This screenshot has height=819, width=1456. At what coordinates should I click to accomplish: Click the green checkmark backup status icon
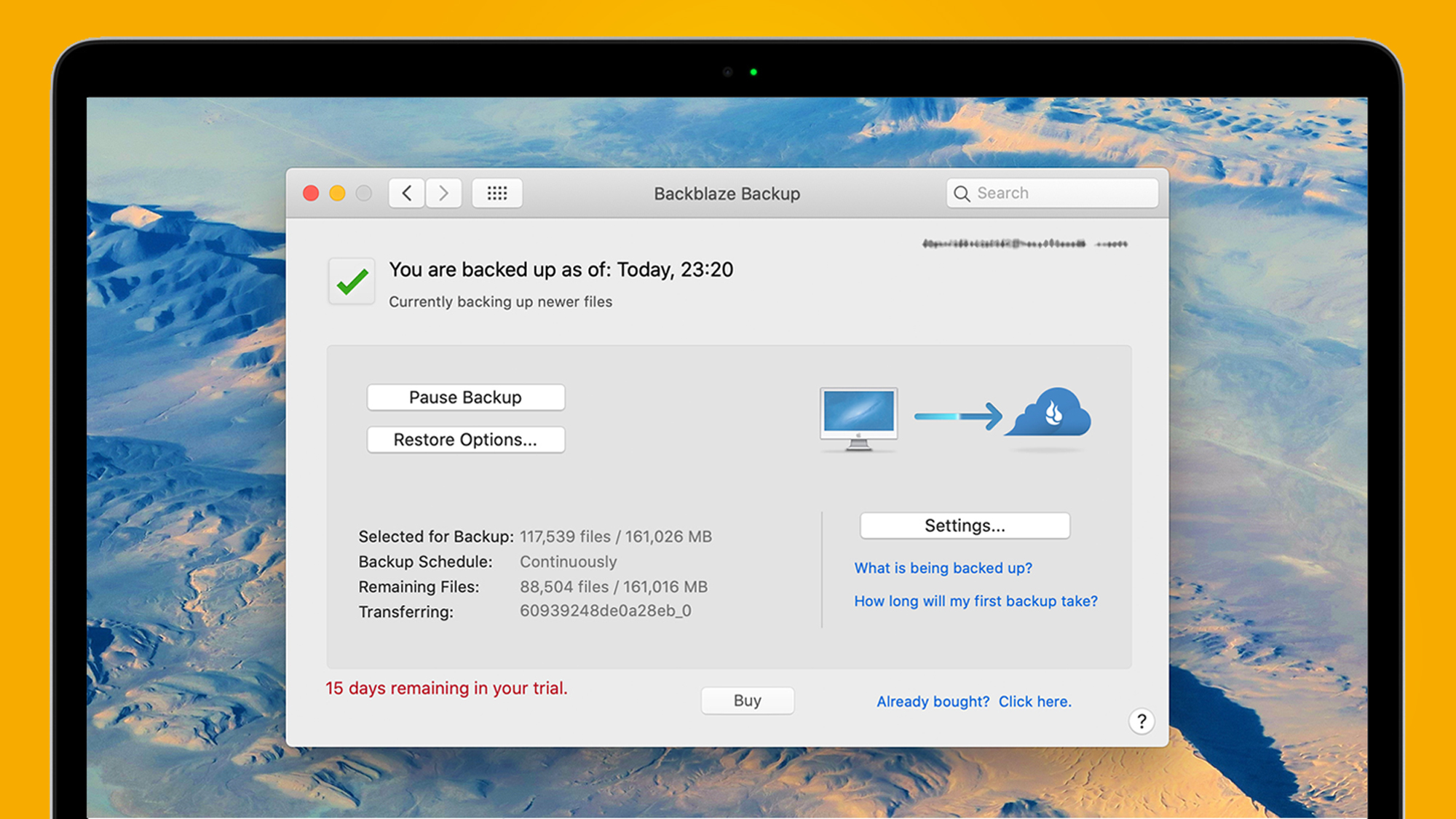click(352, 280)
